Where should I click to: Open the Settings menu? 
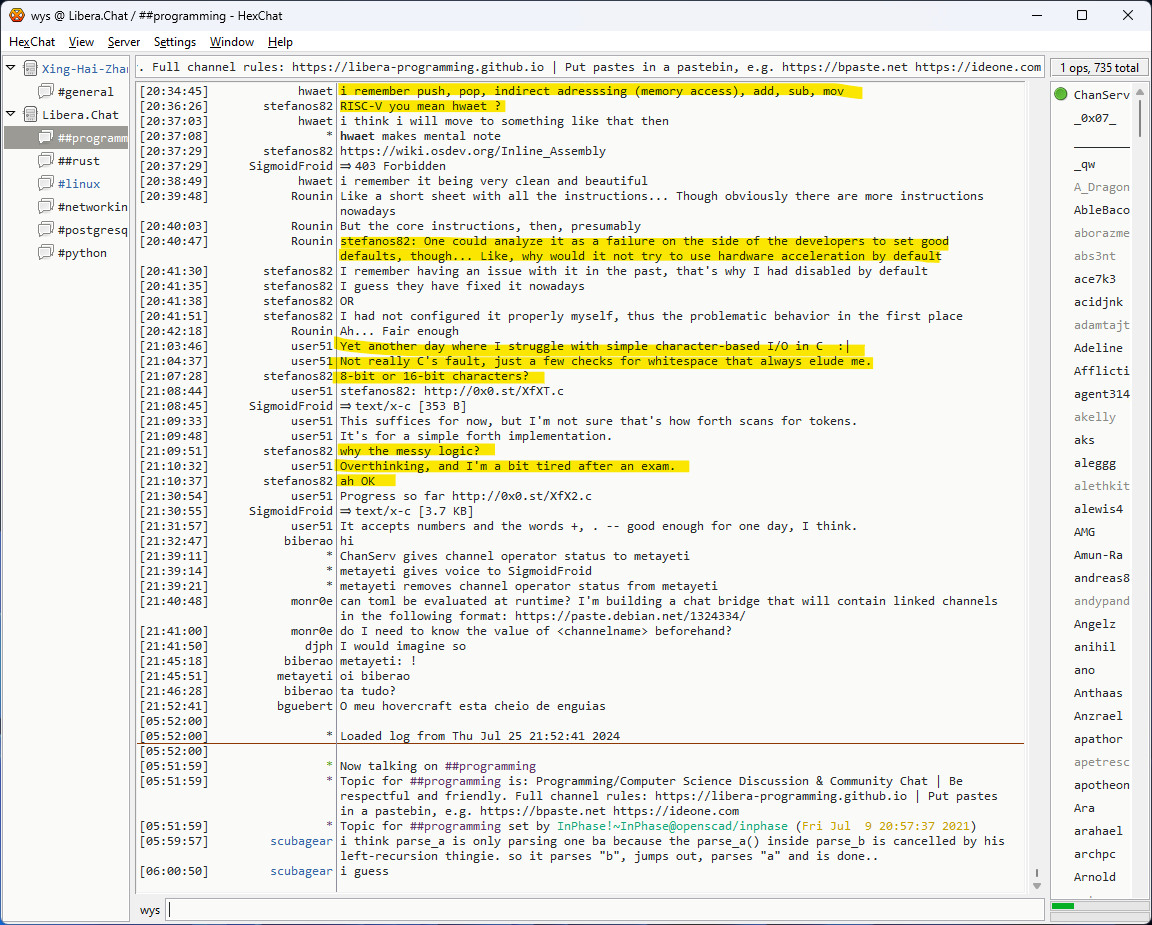(175, 42)
